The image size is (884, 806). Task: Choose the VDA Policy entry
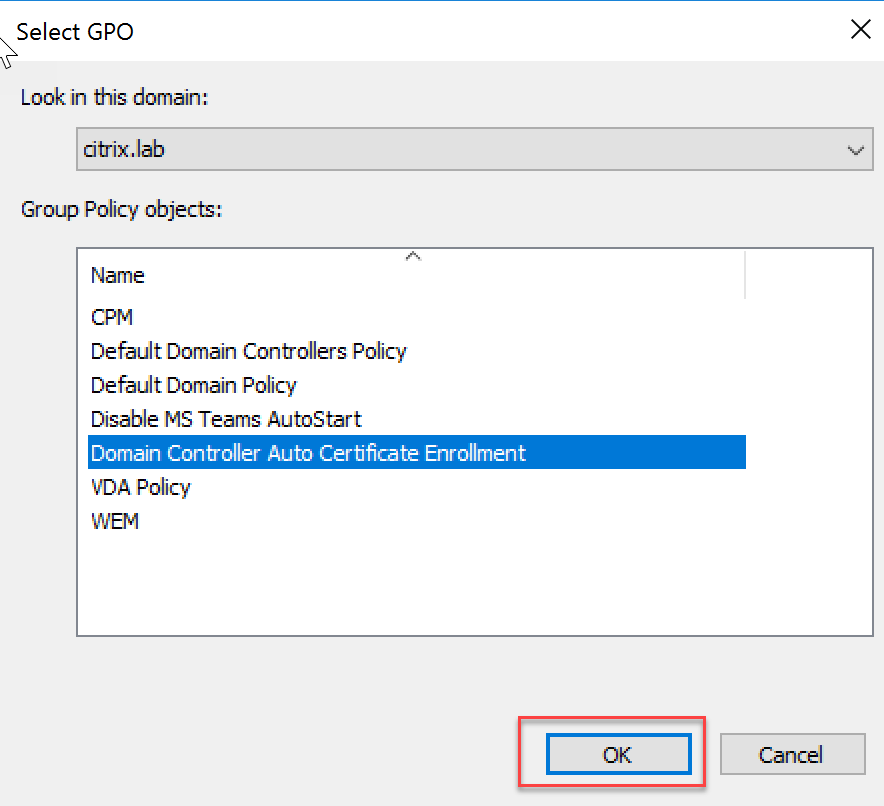(140, 487)
